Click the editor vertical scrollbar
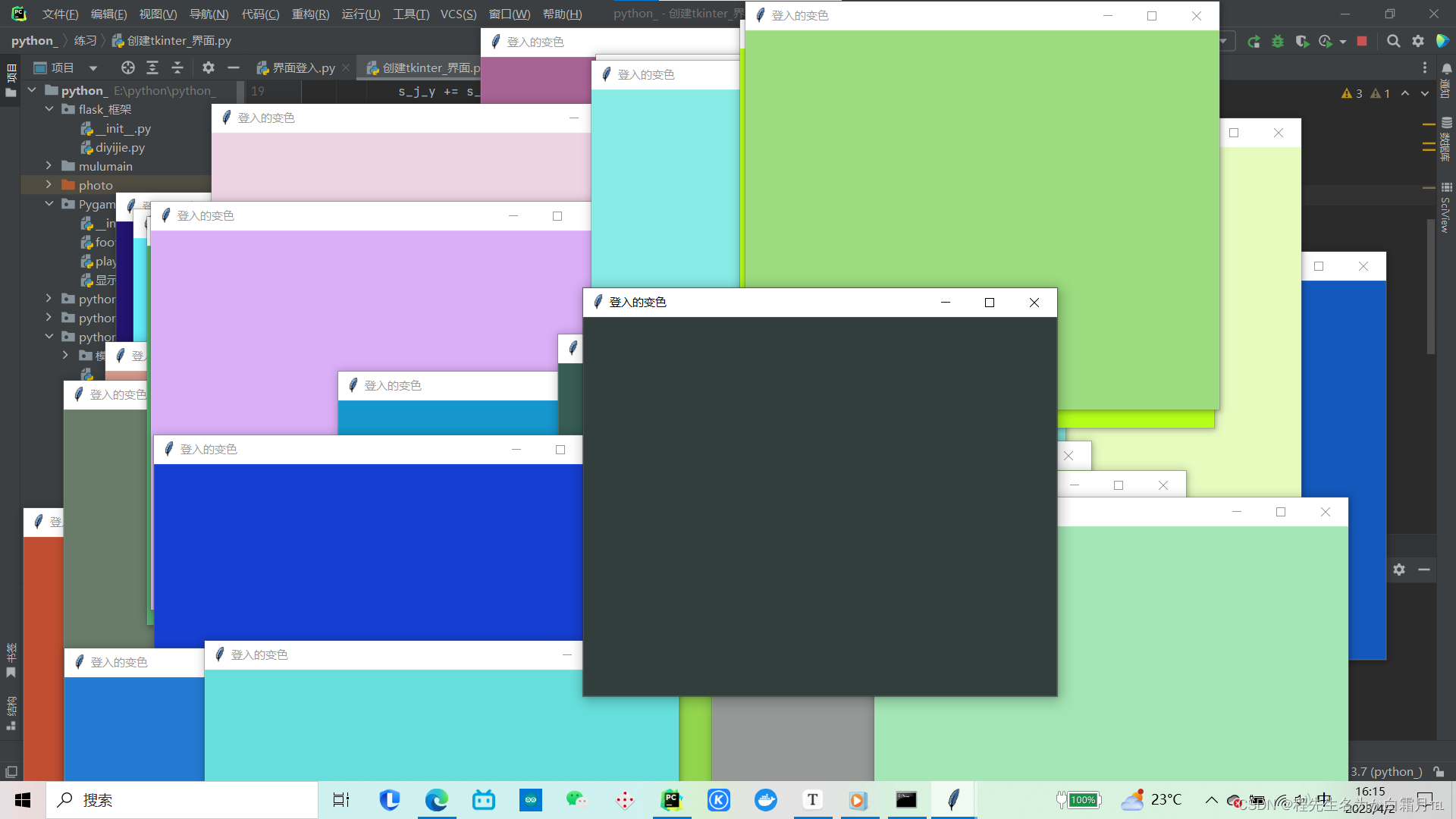The height and width of the screenshot is (819, 1456). click(x=1430, y=288)
